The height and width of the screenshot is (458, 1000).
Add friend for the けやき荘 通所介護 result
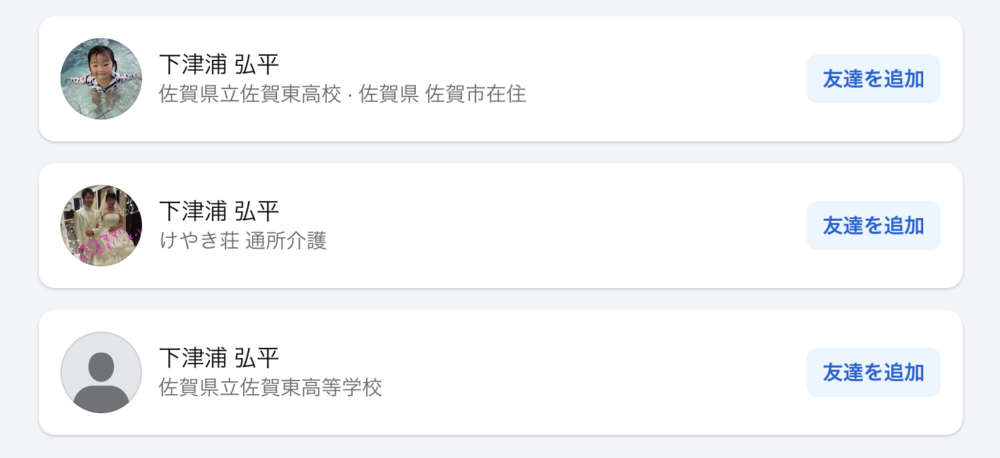pyautogui.click(x=873, y=226)
